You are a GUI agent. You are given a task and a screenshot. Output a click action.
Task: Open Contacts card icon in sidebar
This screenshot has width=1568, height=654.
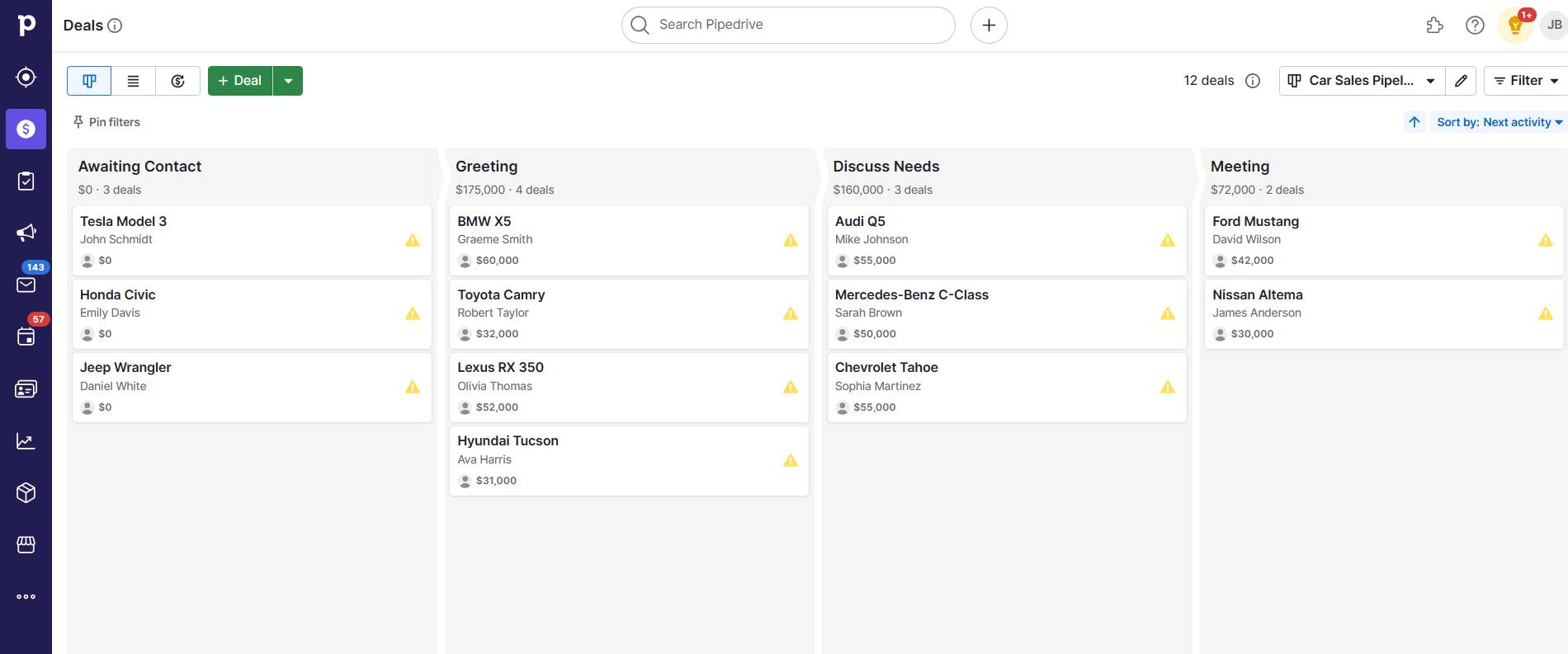coord(26,388)
